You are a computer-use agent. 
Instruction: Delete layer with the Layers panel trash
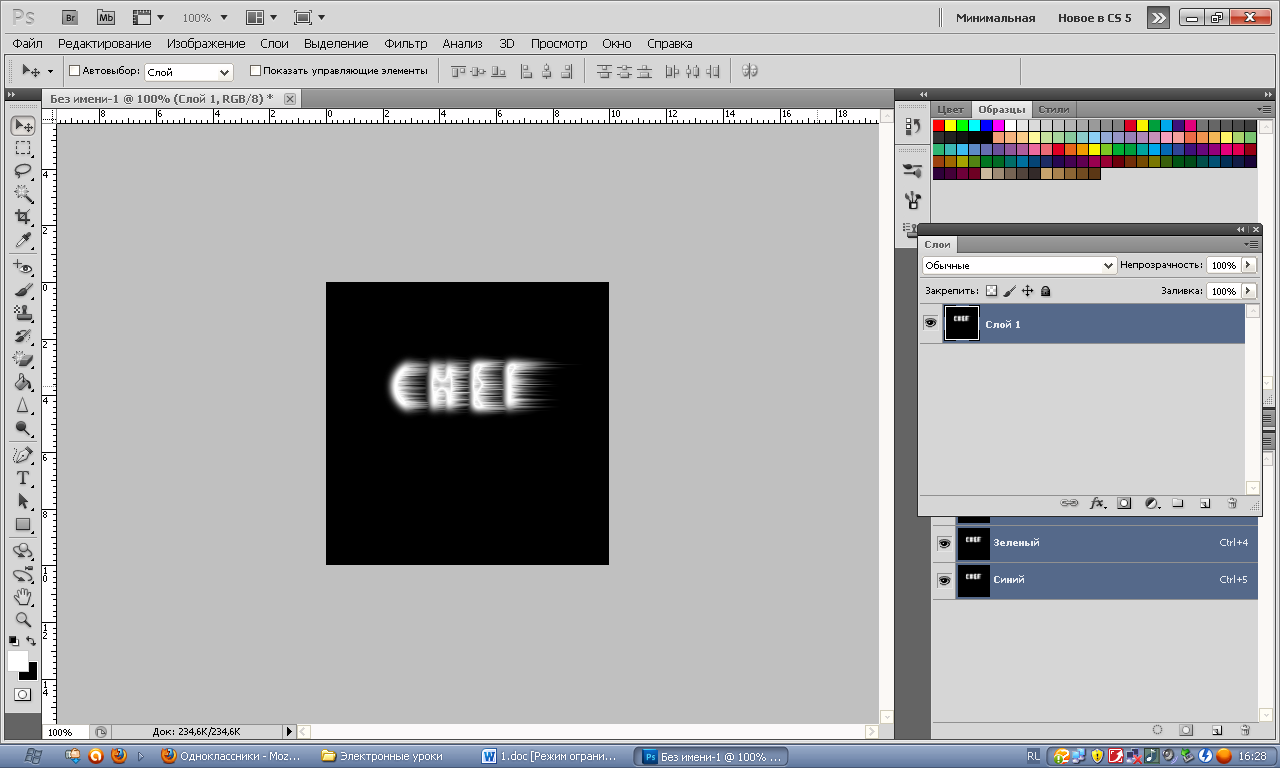pos(1232,503)
